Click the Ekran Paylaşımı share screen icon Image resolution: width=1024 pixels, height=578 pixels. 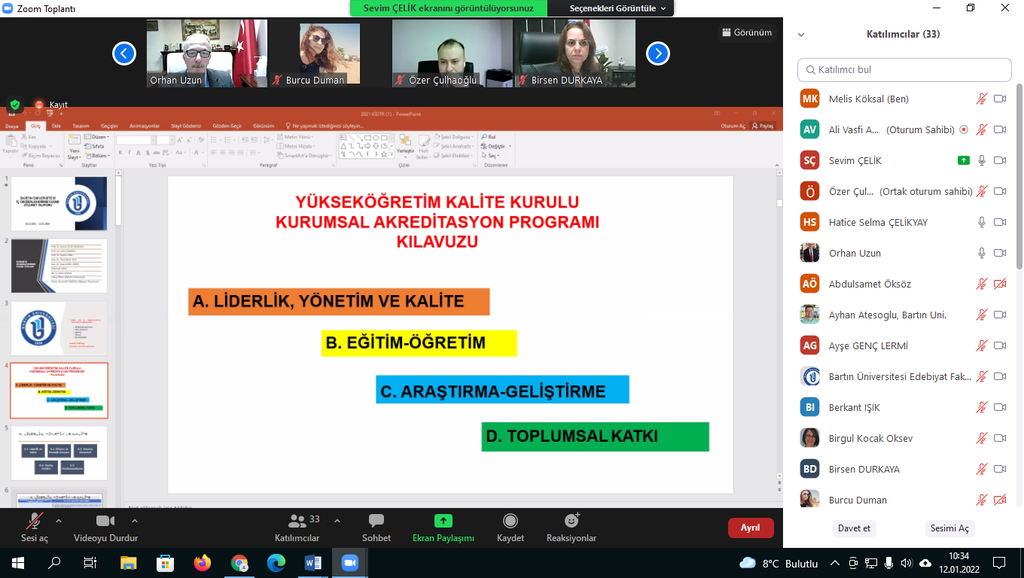click(x=443, y=522)
